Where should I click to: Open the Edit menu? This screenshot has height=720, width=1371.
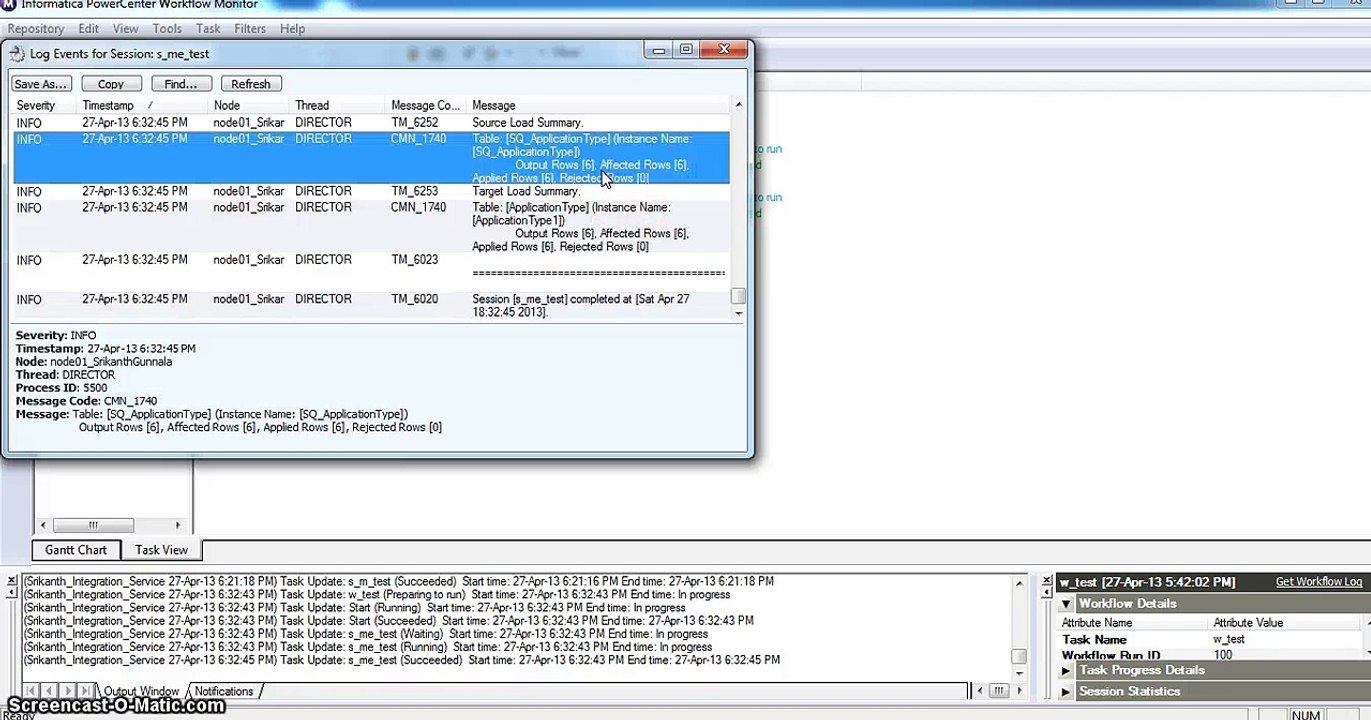[x=89, y=29]
